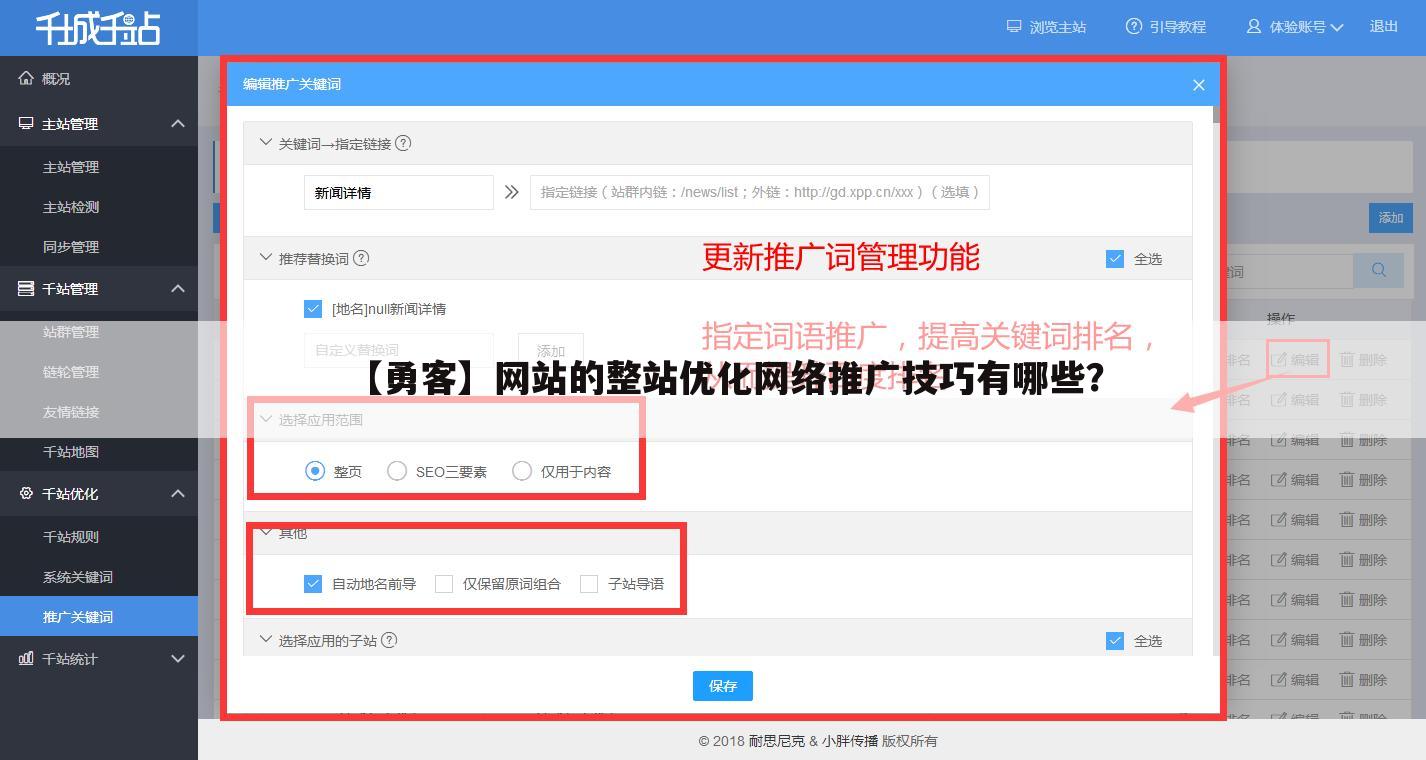Click 添加 button on background page

point(1390,218)
